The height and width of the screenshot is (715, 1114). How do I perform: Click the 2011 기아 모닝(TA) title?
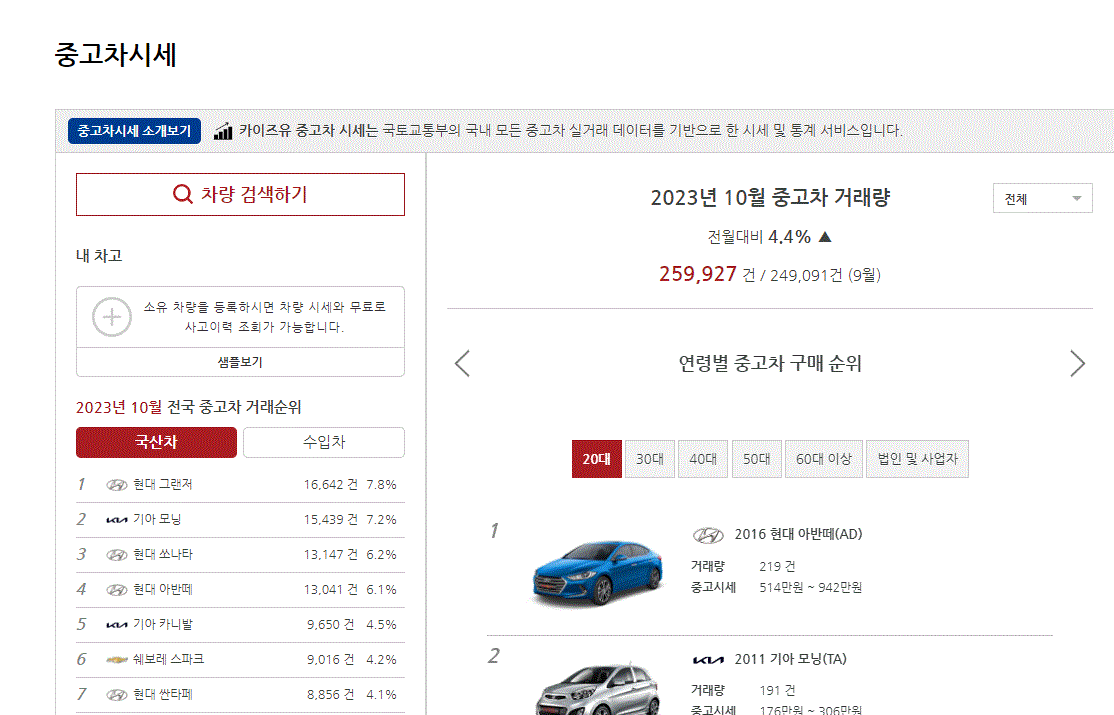(790, 659)
